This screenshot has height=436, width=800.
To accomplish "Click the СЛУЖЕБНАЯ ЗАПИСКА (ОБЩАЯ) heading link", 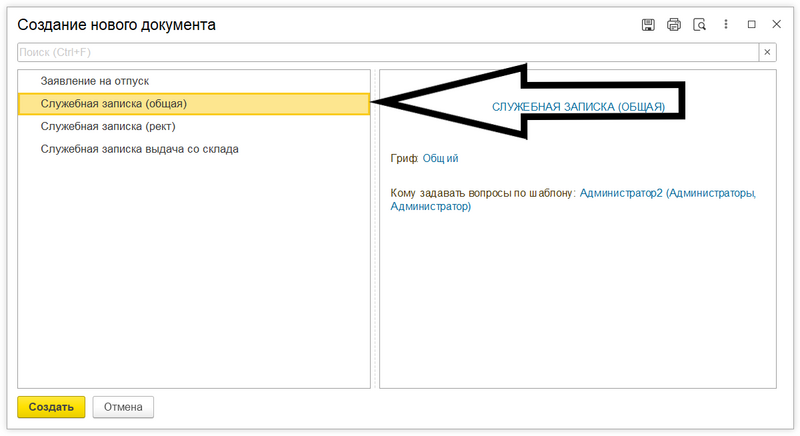I will tap(578, 105).
